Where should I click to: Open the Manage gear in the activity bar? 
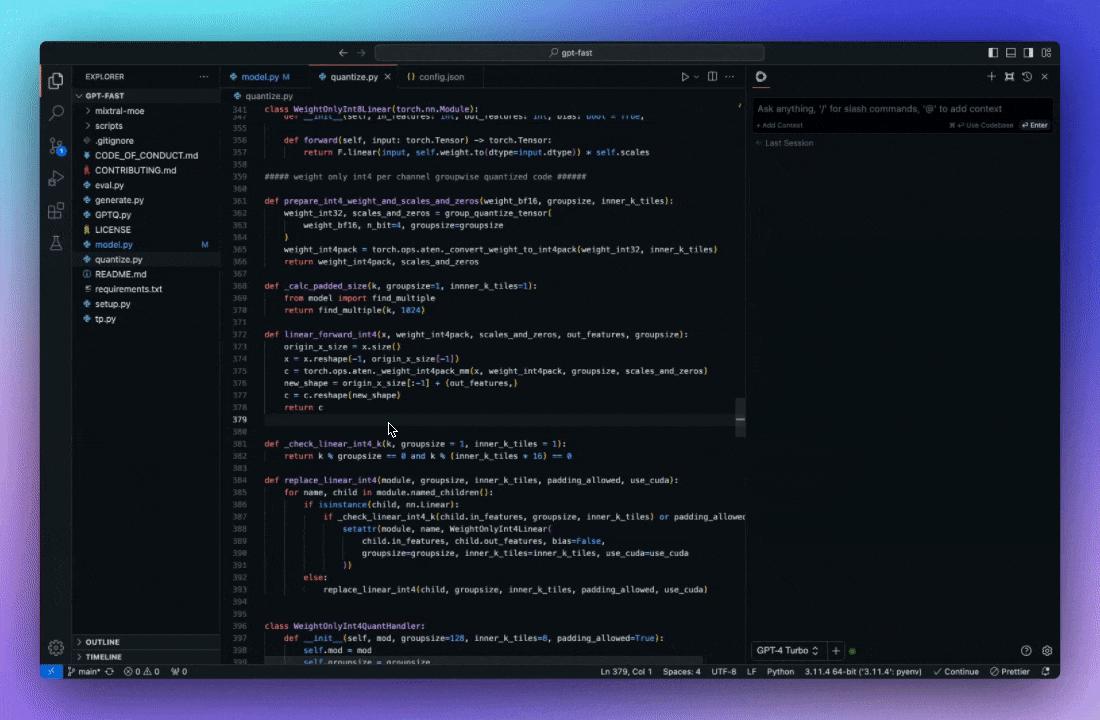pyautogui.click(x=55, y=648)
